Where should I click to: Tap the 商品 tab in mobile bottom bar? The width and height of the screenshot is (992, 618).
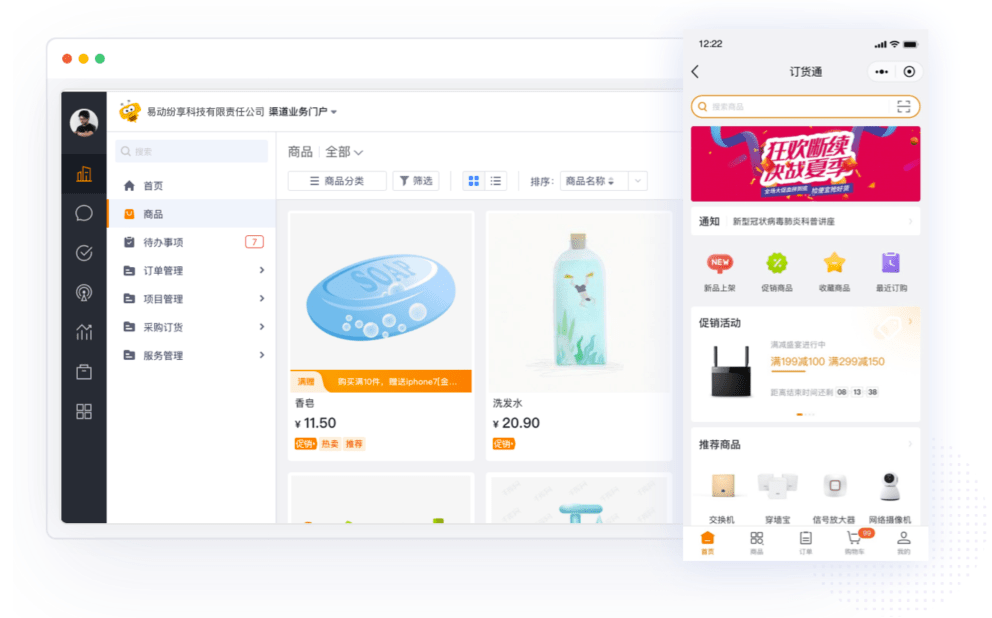[757, 543]
